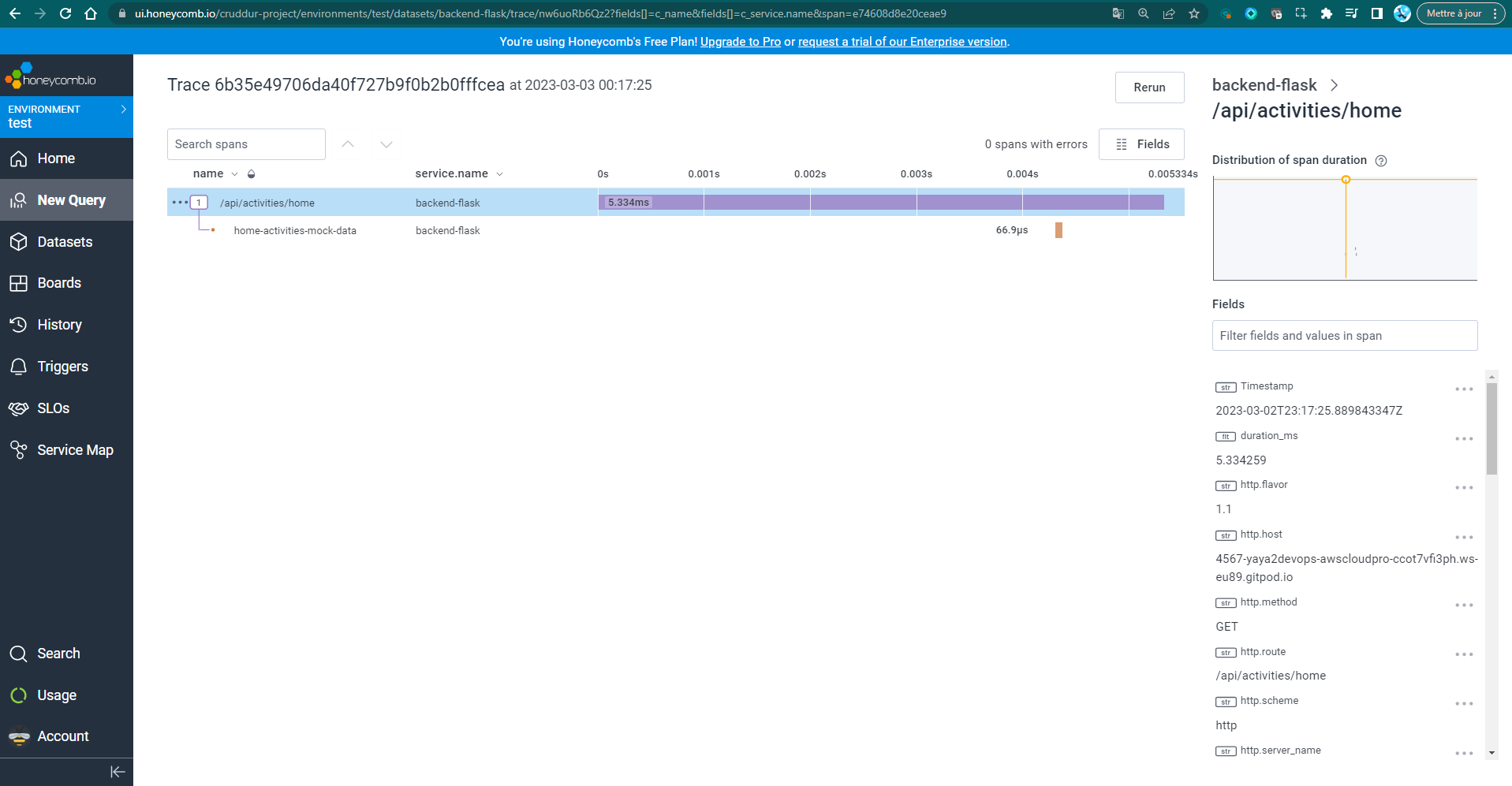Click the Service Map icon
Image resolution: width=1512 pixels, height=786 pixels.
pyautogui.click(x=19, y=449)
